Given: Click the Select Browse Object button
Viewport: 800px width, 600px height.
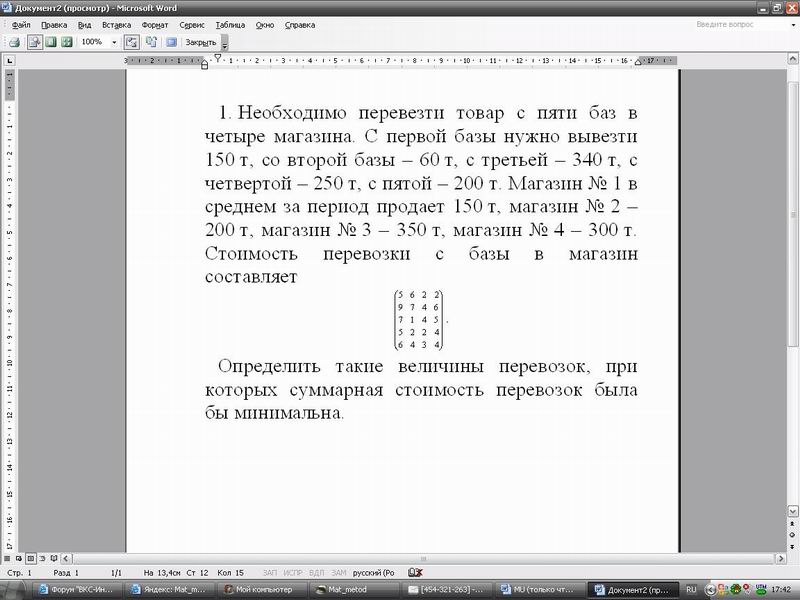Looking at the screenshot, I should tap(793, 535).
